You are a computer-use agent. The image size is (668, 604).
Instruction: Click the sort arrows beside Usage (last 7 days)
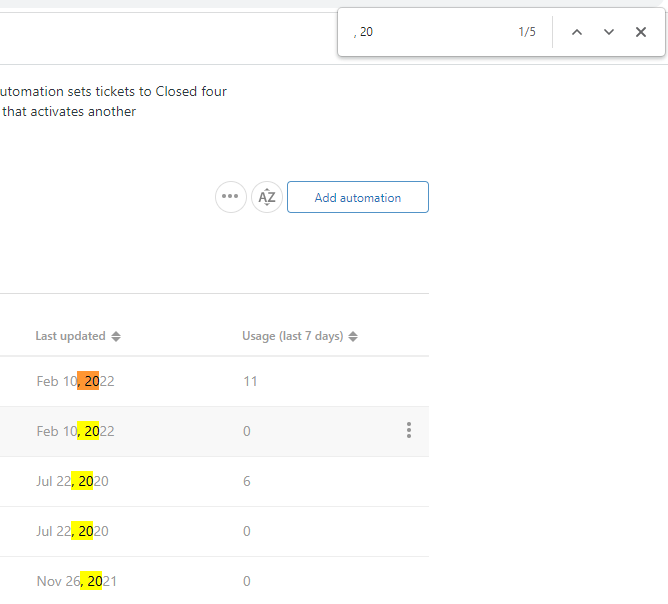coord(353,336)
